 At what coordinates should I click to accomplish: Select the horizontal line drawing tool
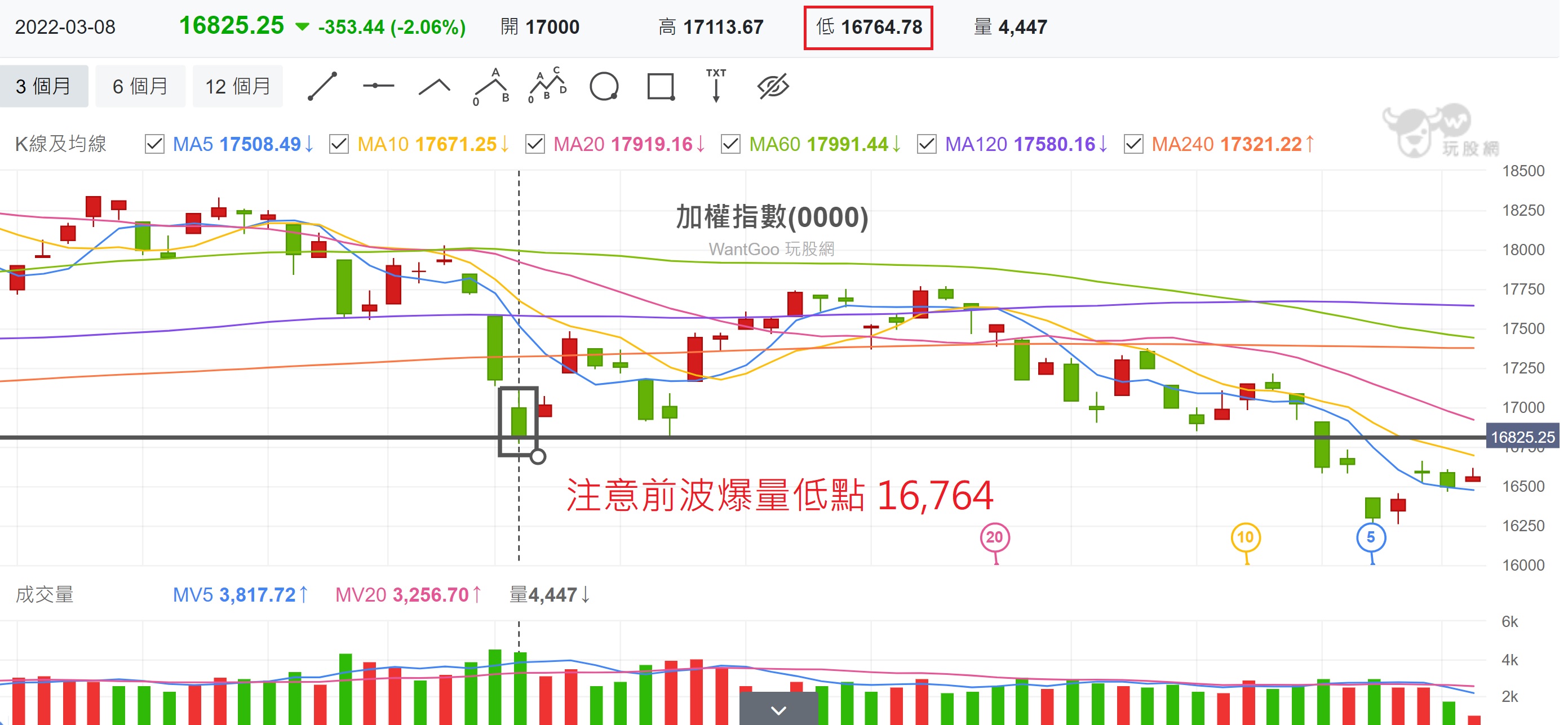pyautogui.click(x=378, y=86)
